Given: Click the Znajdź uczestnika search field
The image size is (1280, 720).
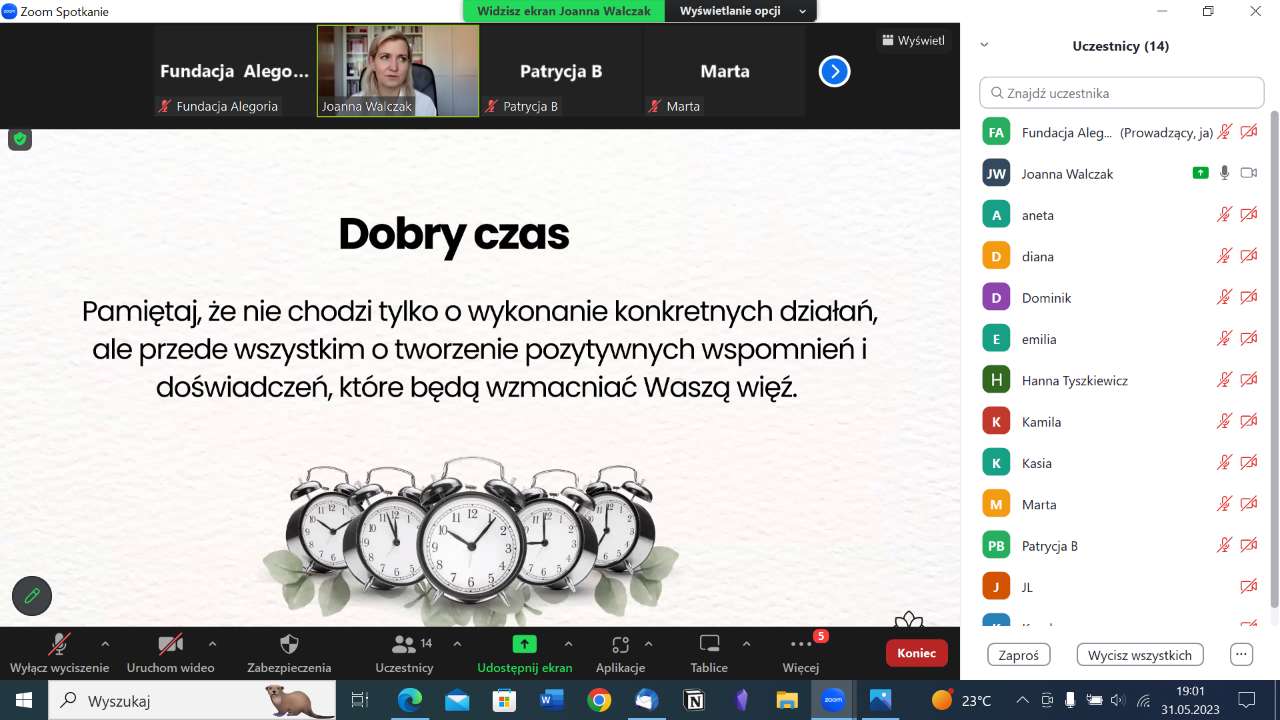Looking at the screenshot, I should point(1121,93).
